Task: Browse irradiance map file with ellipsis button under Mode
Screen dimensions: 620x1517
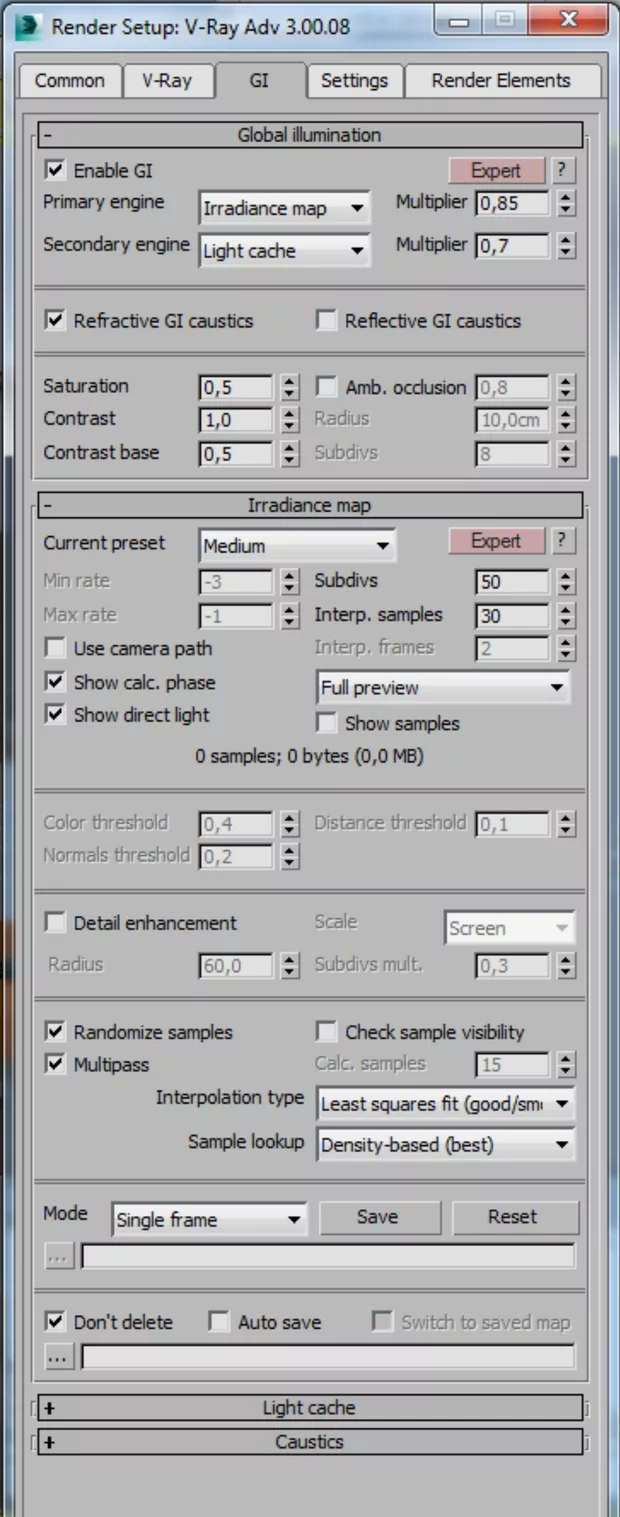Action: click(x=59, y=1257)
